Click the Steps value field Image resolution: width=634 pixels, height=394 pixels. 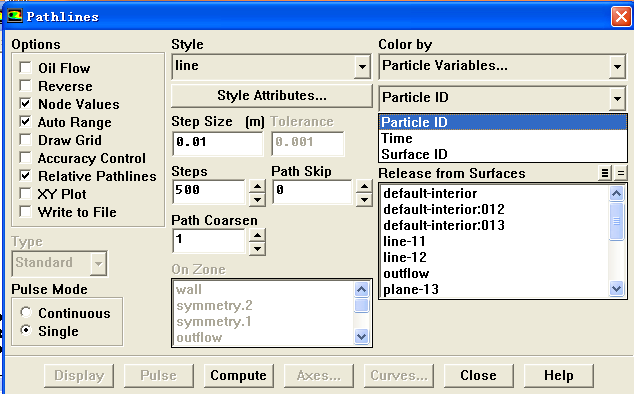click(209, 192)
